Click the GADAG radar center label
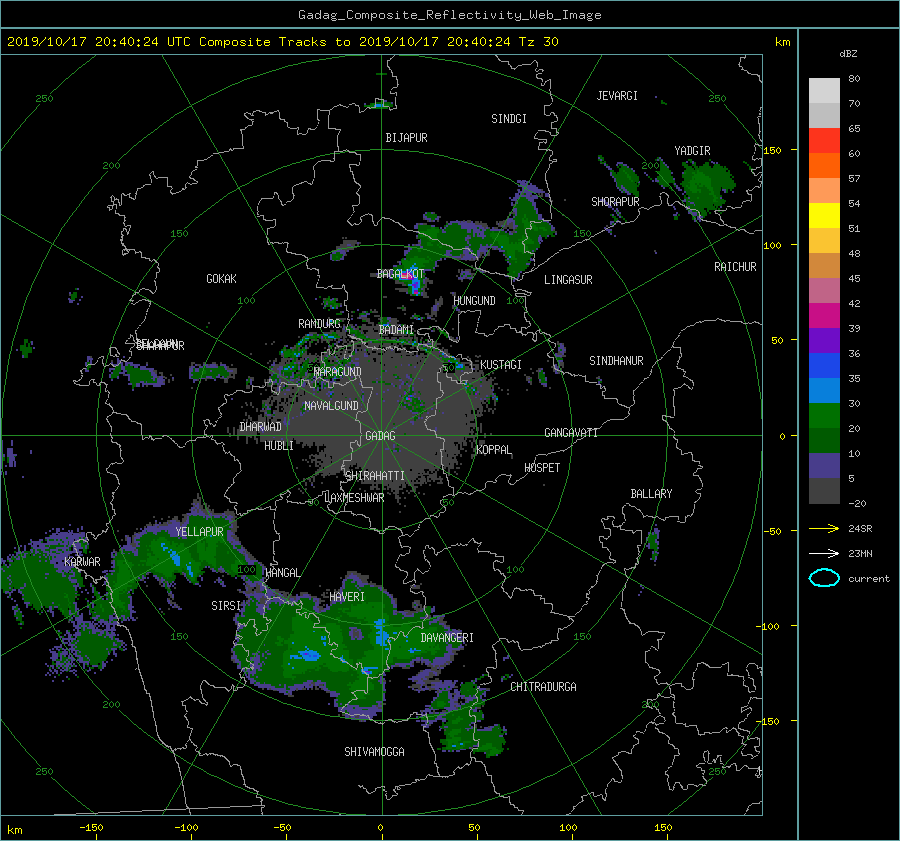 [380, 436]
